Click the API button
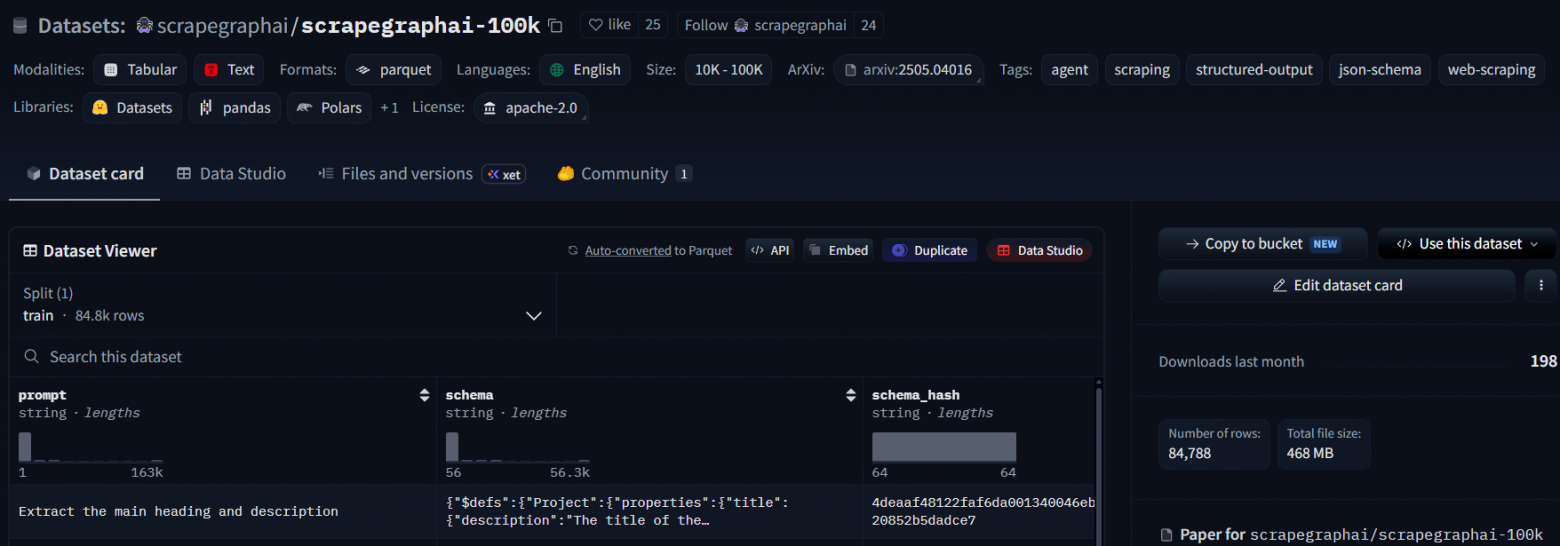1560x546 pixels. [769, 250]
